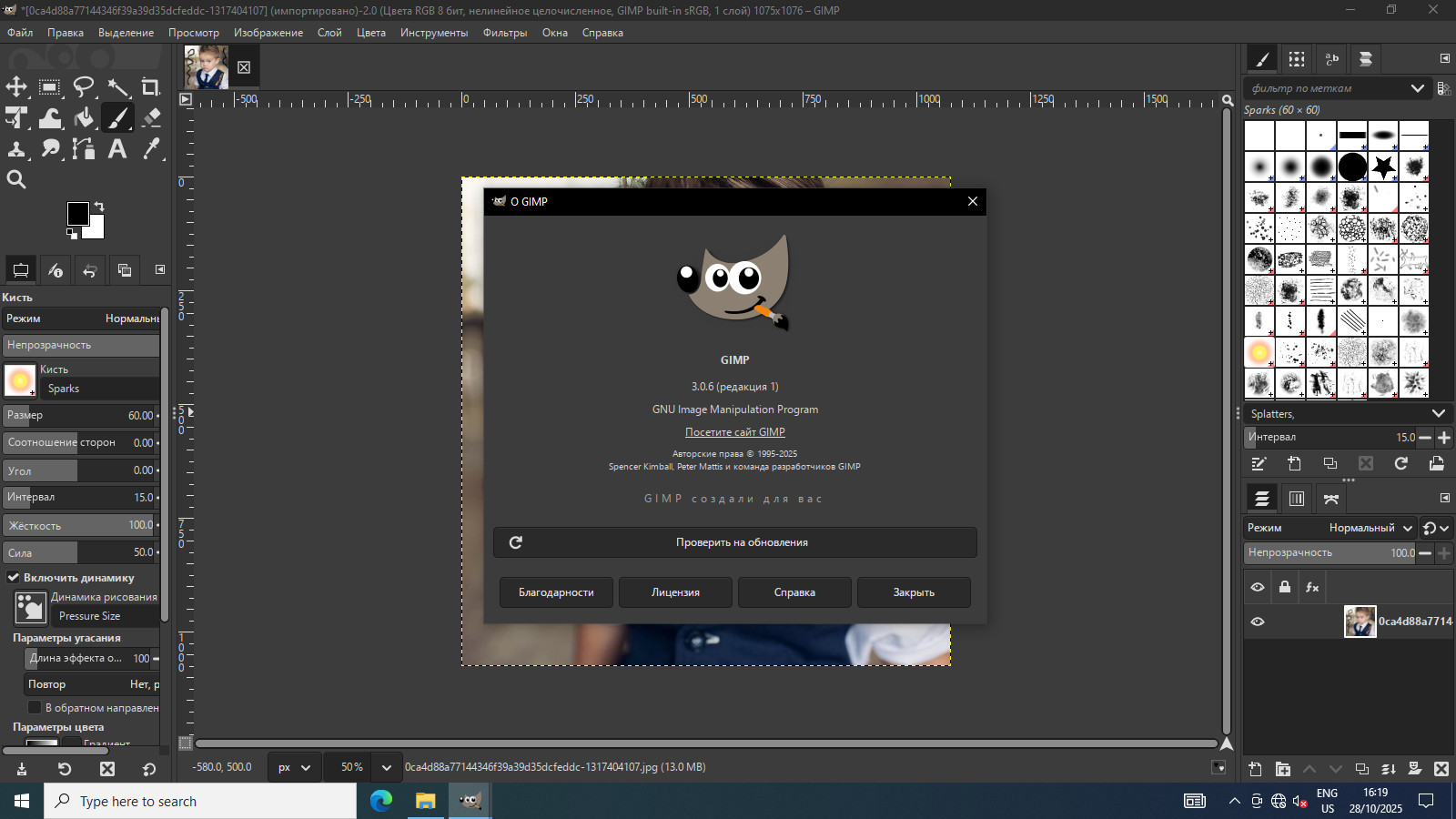The image size is (1456, 819).
Task: Select the Color Picker eyedropper tool
Action: [x=151, y=148]
